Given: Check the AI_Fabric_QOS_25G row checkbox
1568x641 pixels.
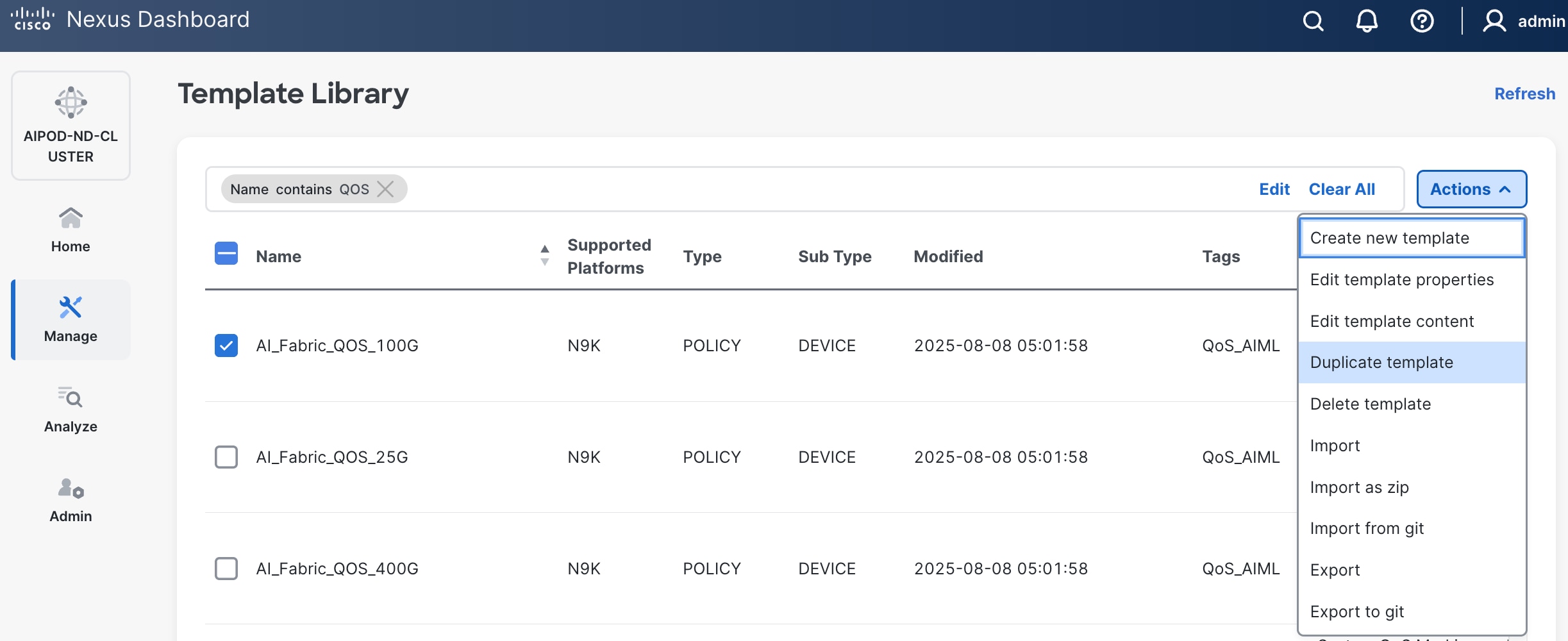Looking at the screenshot, I should click(x=226, y=457).
